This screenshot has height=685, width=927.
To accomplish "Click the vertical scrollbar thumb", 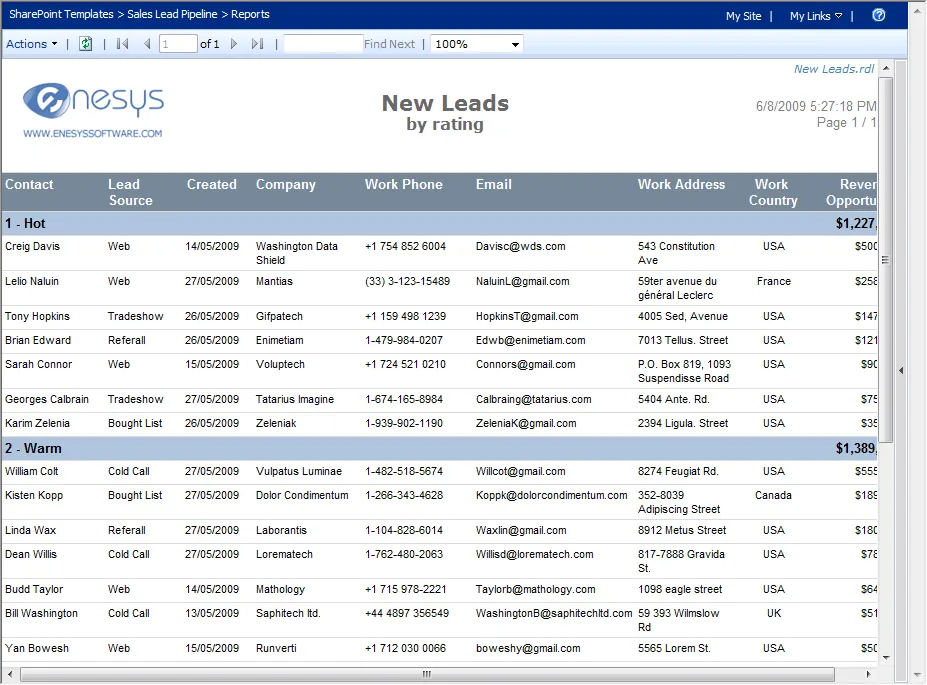I will tap(885, 260).
